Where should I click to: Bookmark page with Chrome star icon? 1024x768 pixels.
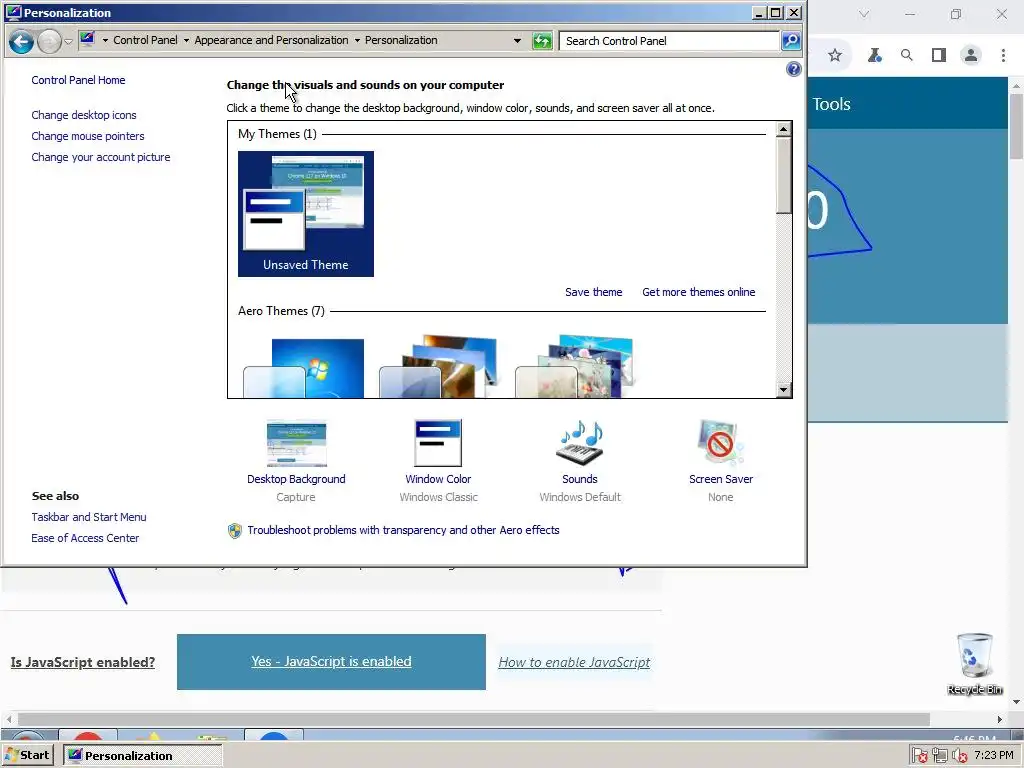point(835,56)
